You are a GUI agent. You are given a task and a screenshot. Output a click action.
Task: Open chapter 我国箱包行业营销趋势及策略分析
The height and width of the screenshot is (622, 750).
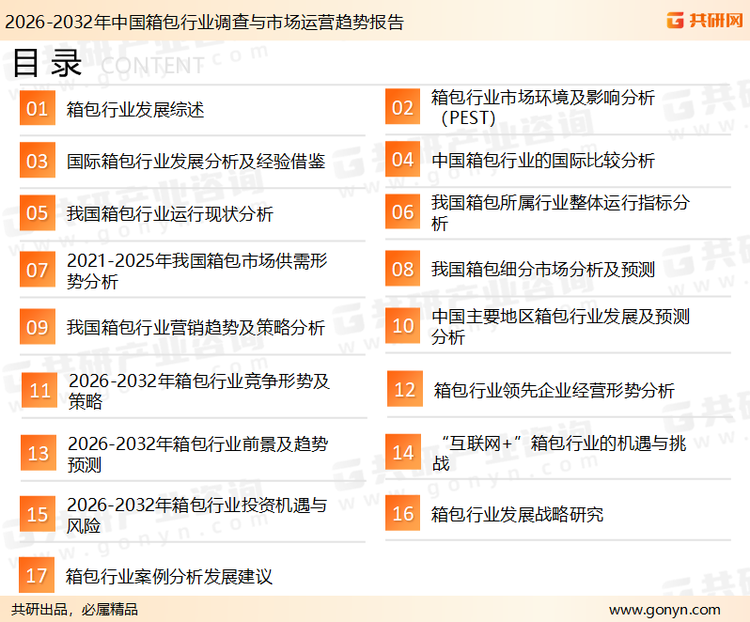[196, 328]
